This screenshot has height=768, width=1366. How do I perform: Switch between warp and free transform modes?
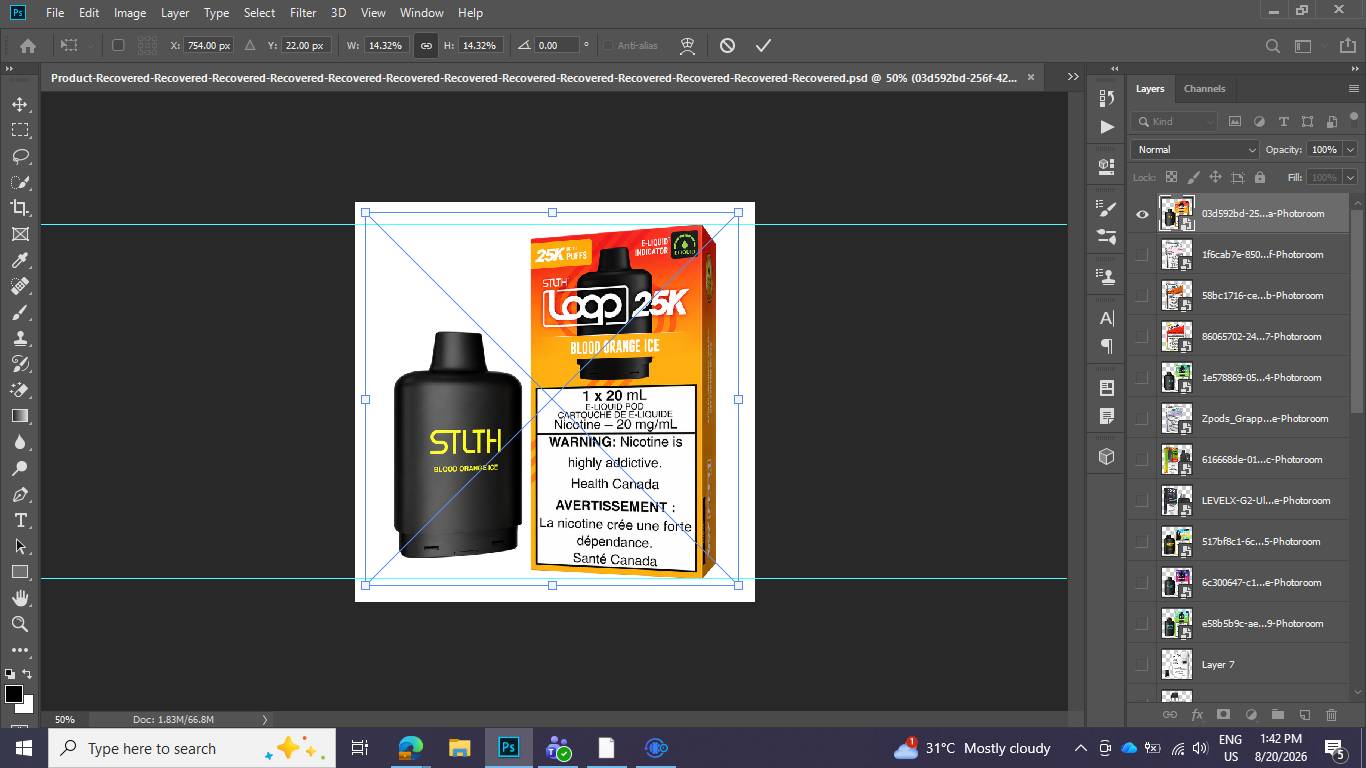pyautogui.click(x=687, y=45)
